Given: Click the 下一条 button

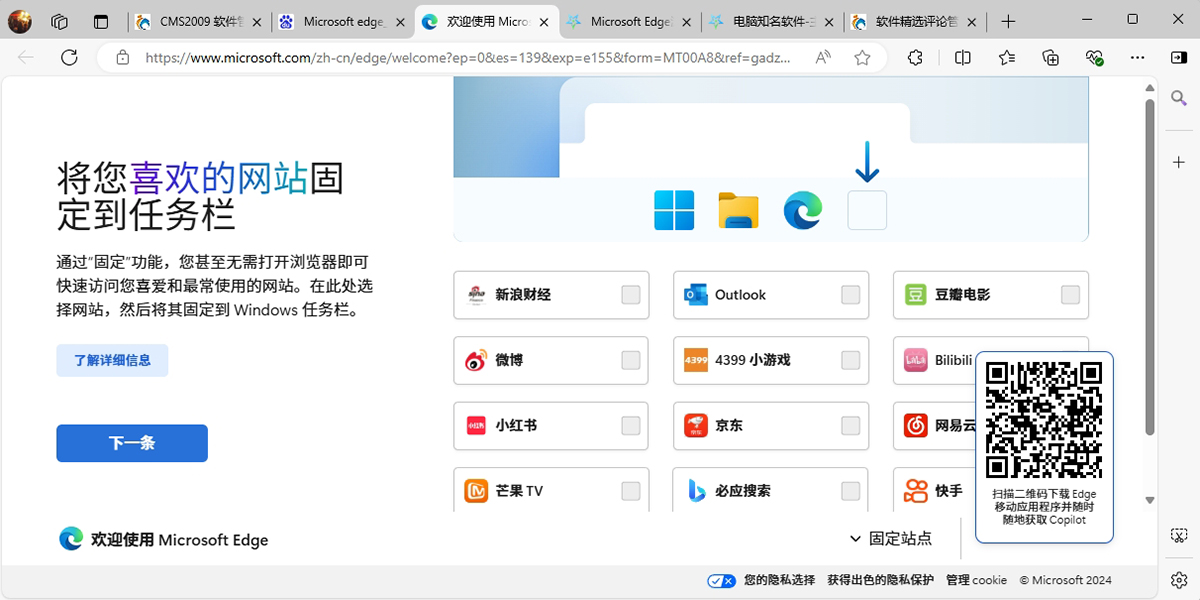Looking at the screenshot, I should 132,443.
